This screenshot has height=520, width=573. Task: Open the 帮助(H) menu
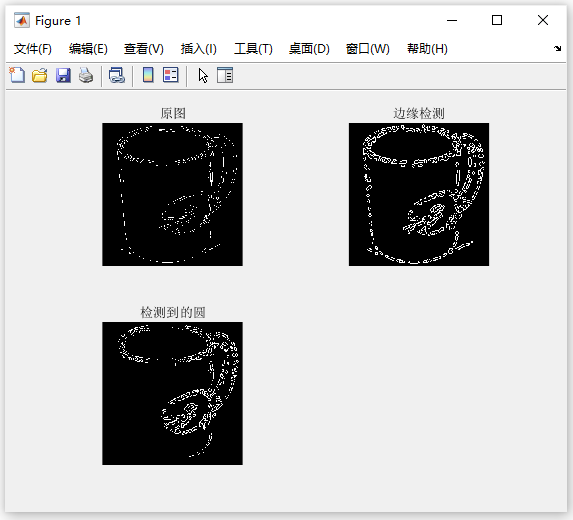427,49
